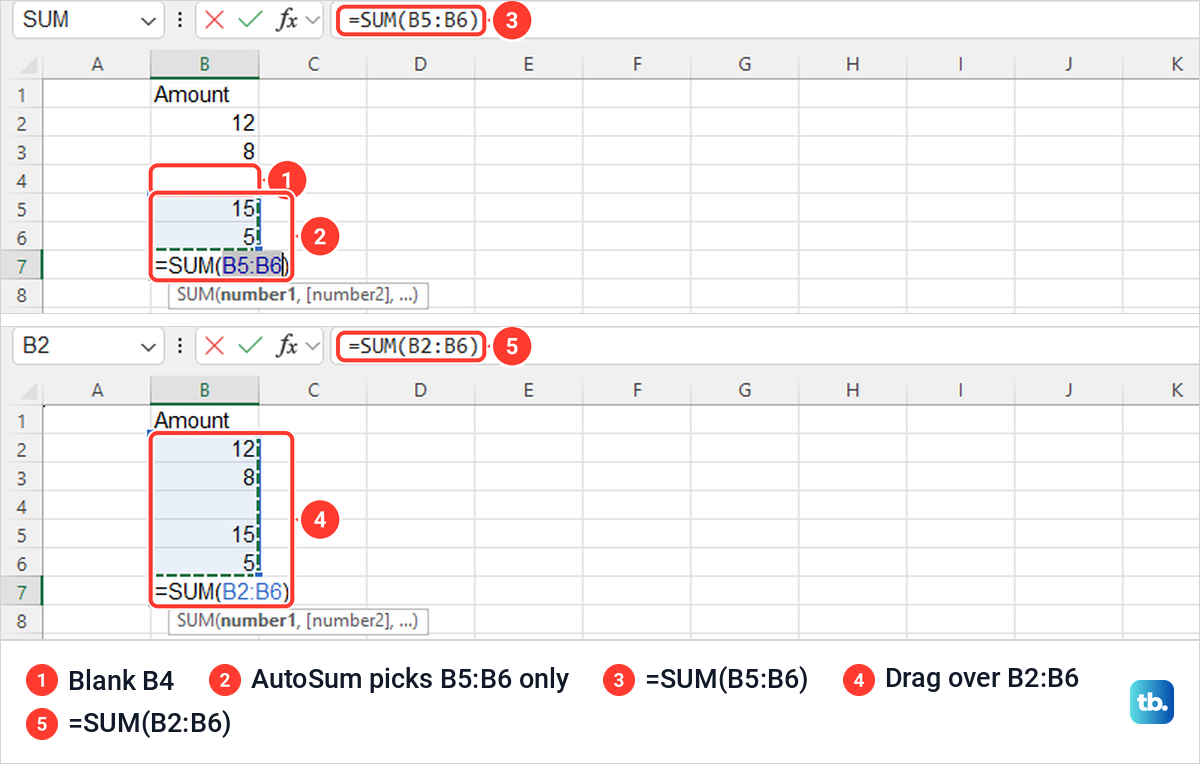Image resolution: width=1200 pixels, height=764 pixels.
Task: Select row 1 header in the upper worksheet
Action: coord(22,95)
